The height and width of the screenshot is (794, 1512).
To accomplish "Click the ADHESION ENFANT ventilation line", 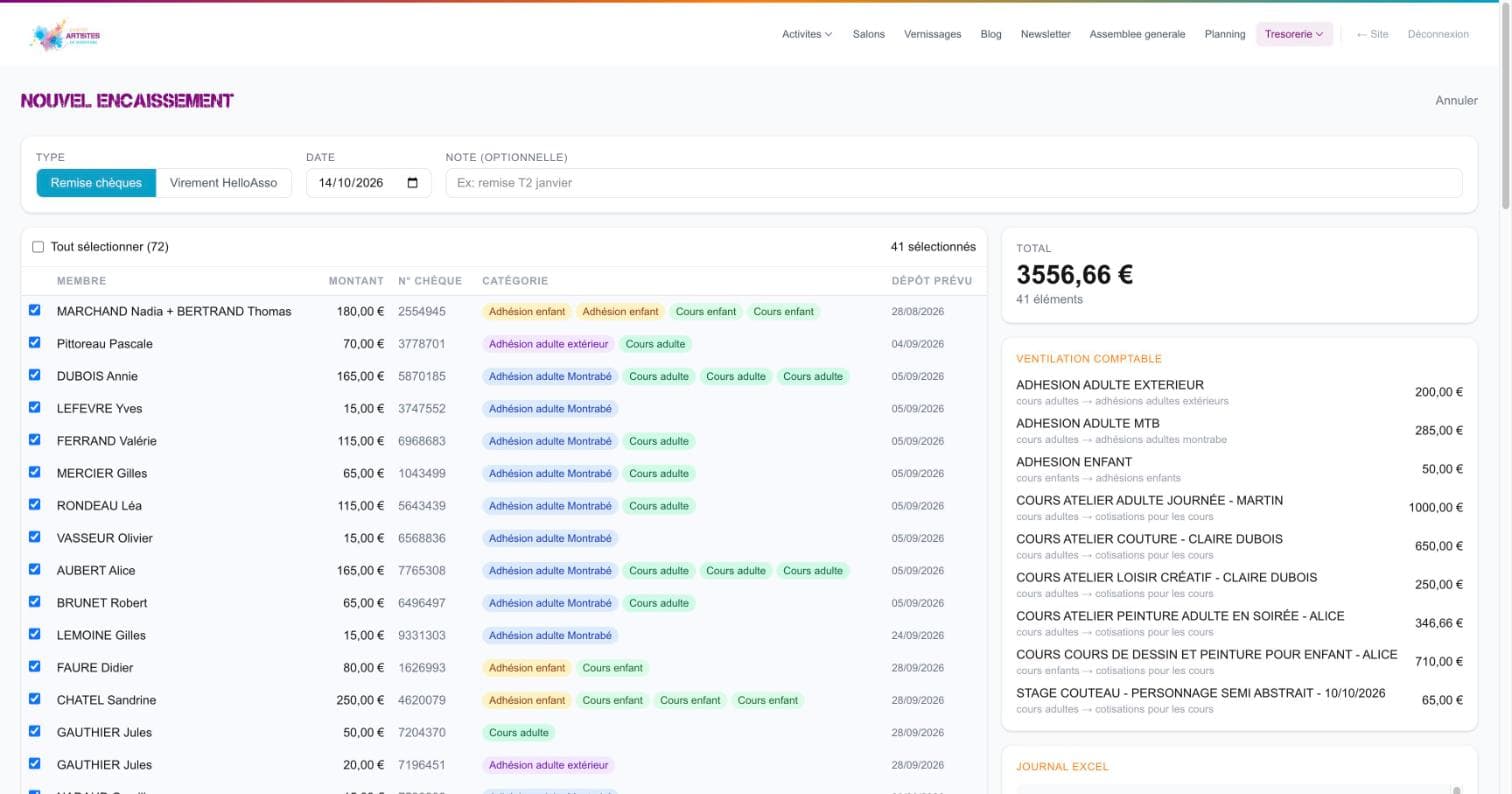I will pyautogui.click(x=1239, y=469).
